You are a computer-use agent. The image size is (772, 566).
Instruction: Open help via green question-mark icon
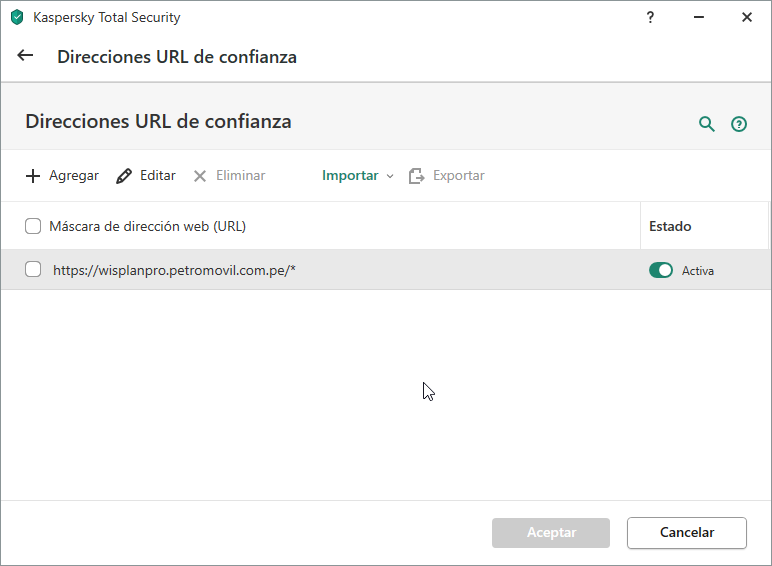click(x=739, y=124)
